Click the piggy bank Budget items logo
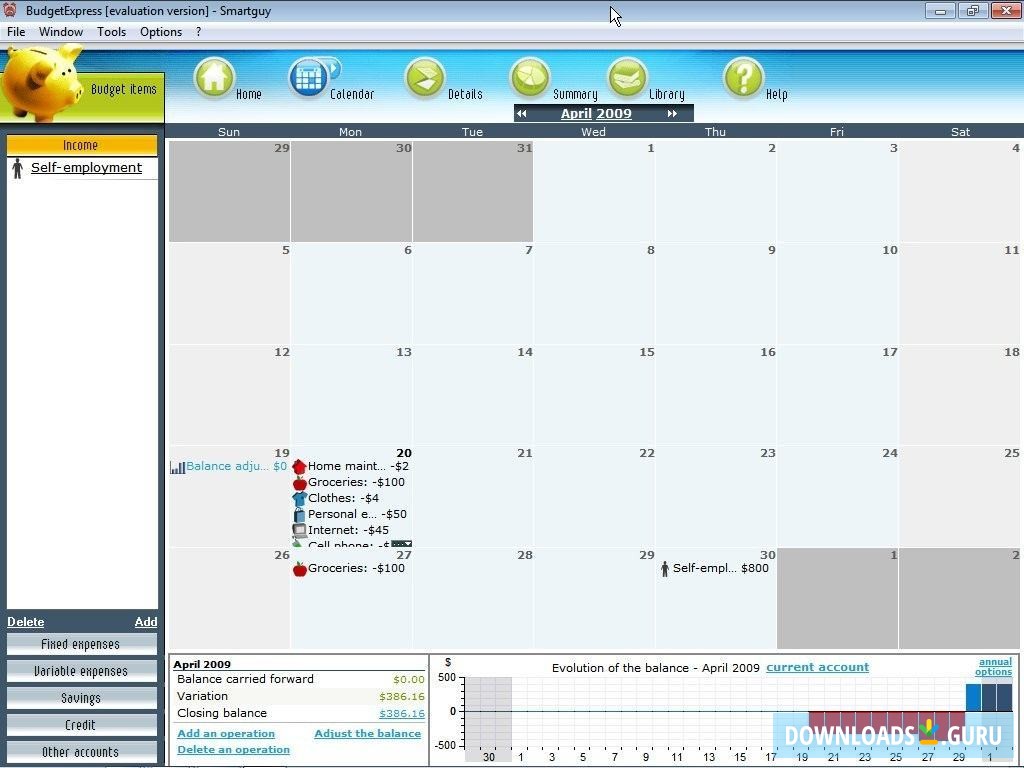 click(x=44, y=84)
